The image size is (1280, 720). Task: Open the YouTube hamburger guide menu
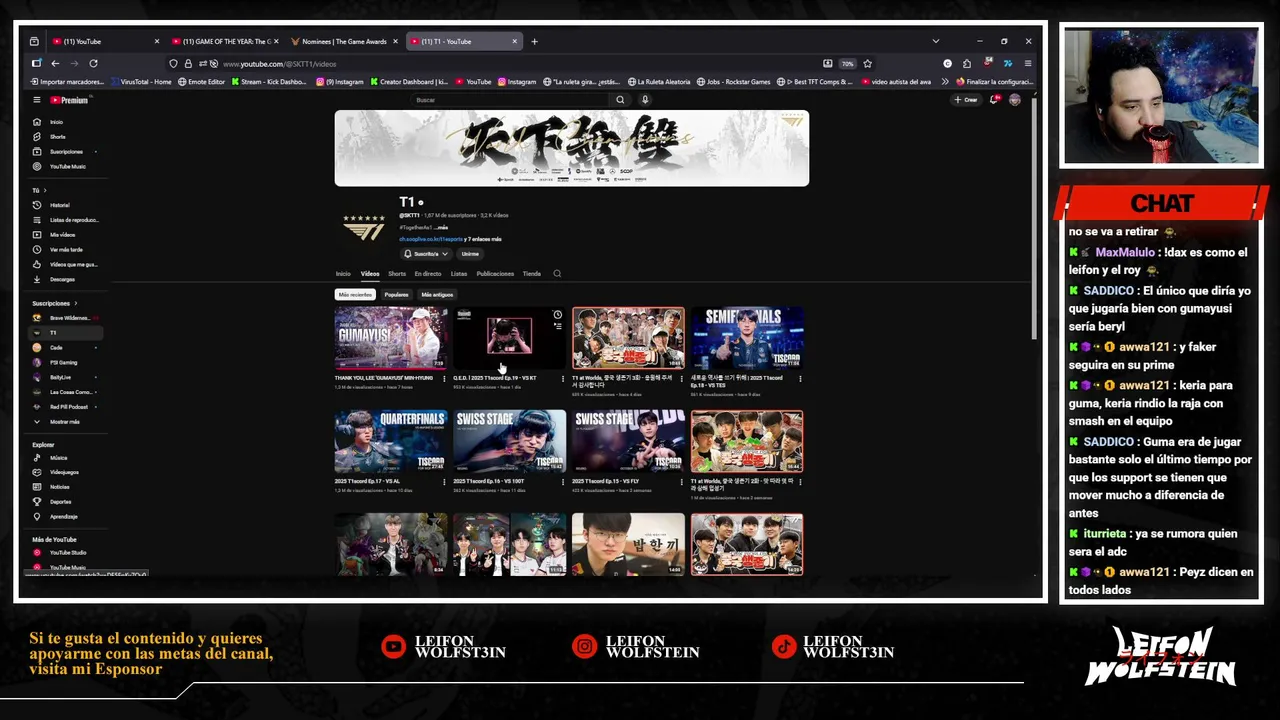coord(37,100)
